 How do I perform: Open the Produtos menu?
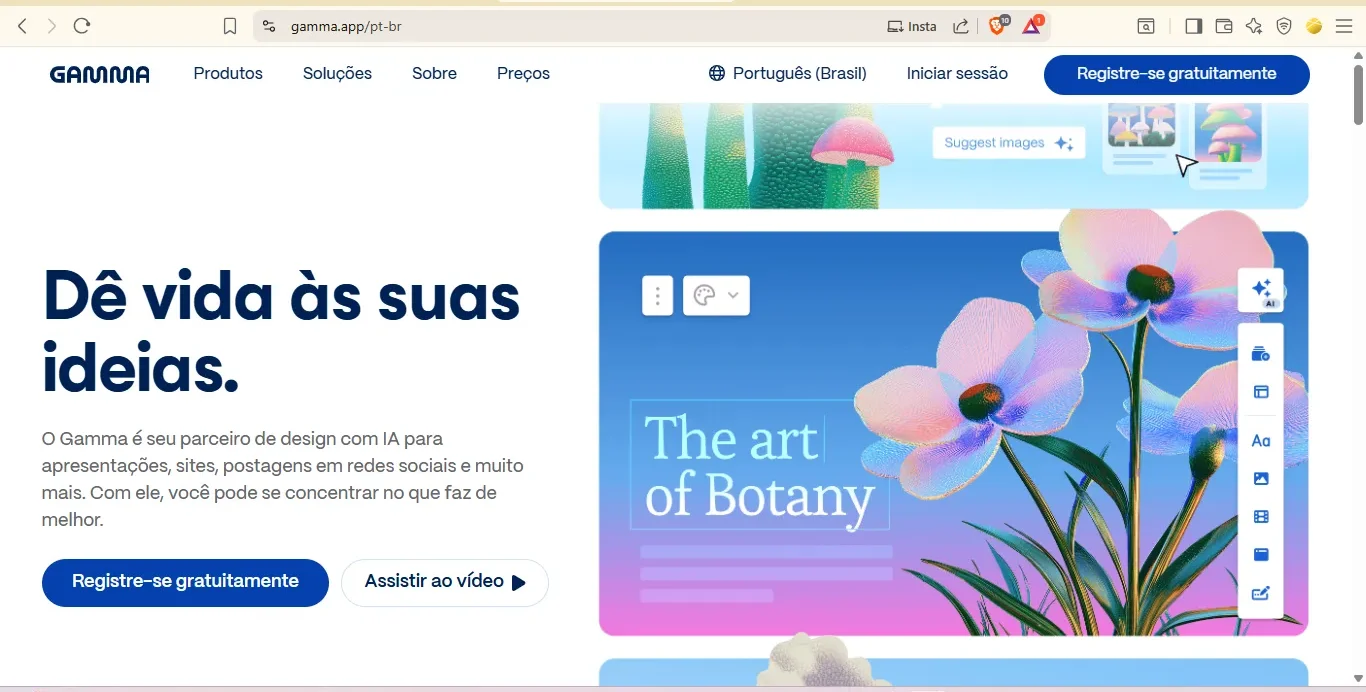228,73
